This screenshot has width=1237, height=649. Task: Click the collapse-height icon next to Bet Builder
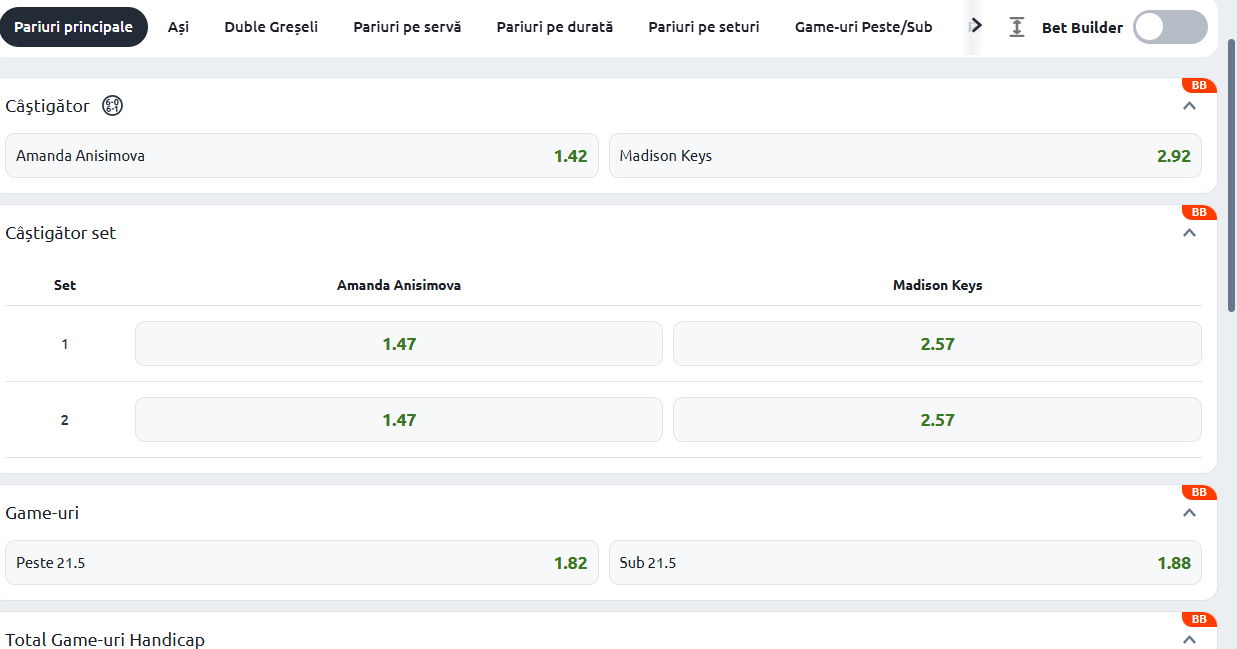coord(1017,28)
